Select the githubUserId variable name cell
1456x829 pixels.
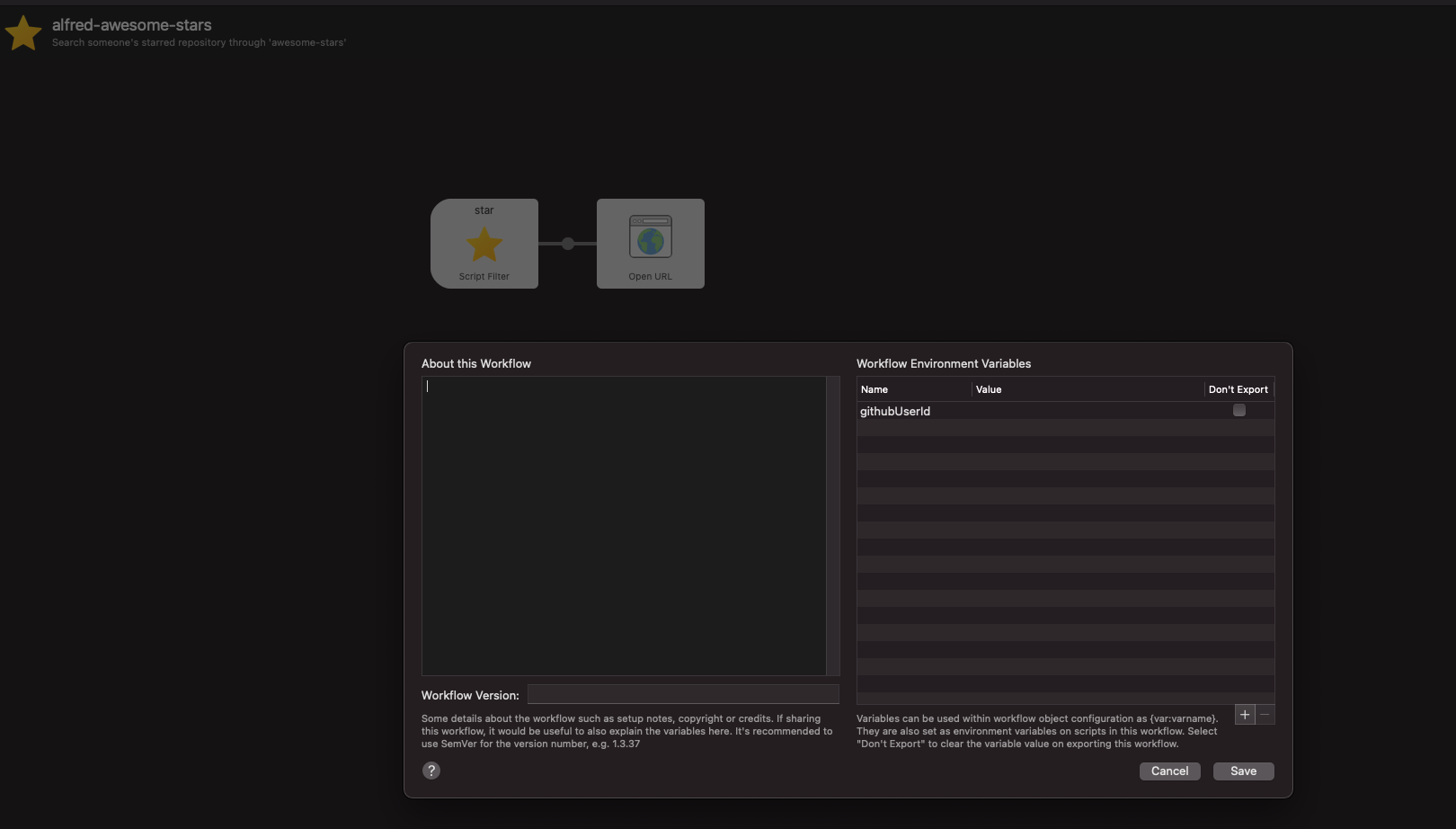click(914, 411)
